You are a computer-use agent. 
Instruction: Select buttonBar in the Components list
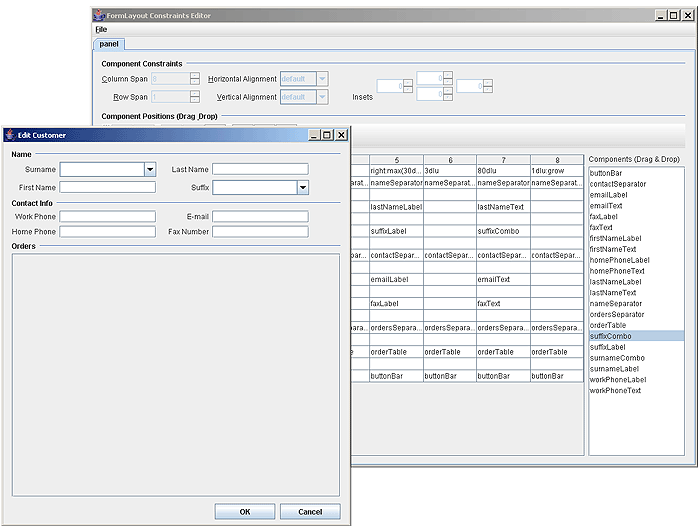[x=637, y=173]
